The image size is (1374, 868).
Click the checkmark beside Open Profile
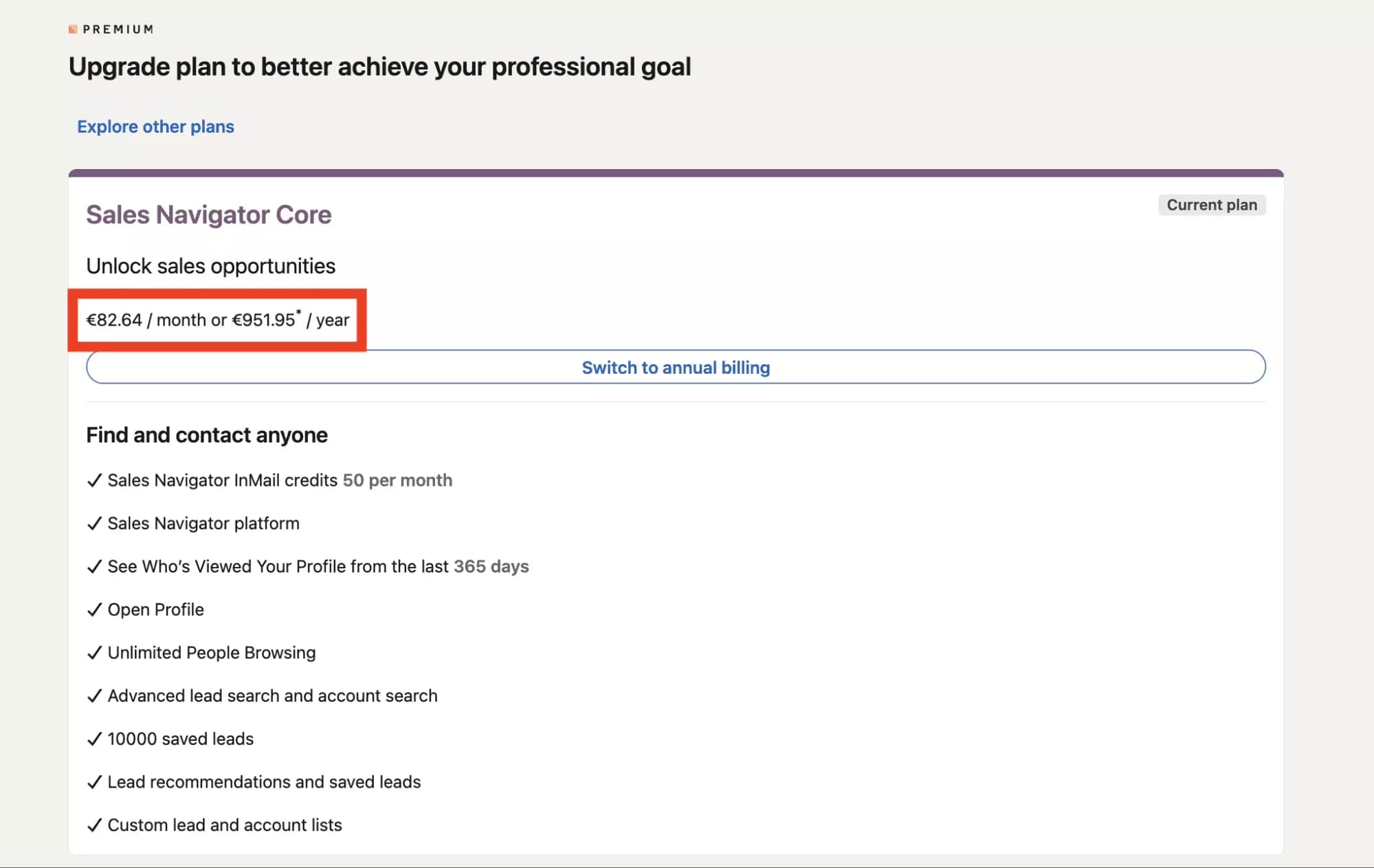tap(95, 610)
